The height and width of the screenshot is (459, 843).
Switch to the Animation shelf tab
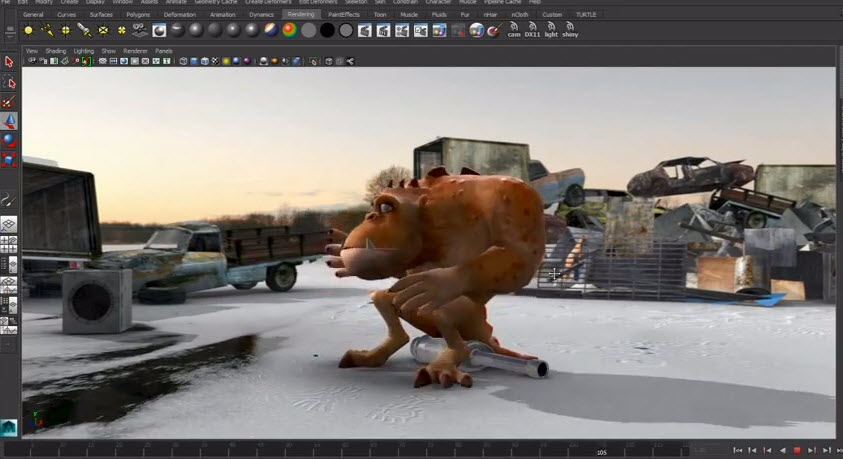(x=223, y=15)
